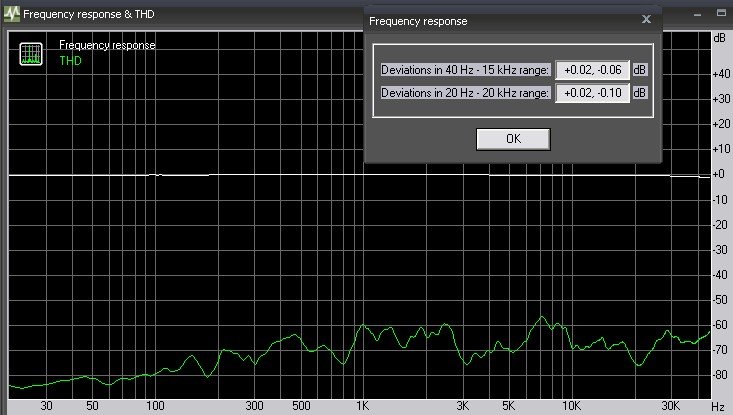This screenshot has height=415, width=733.
Task: Maximize the Frequency response & THD window
Action: [x=721, y=13]
